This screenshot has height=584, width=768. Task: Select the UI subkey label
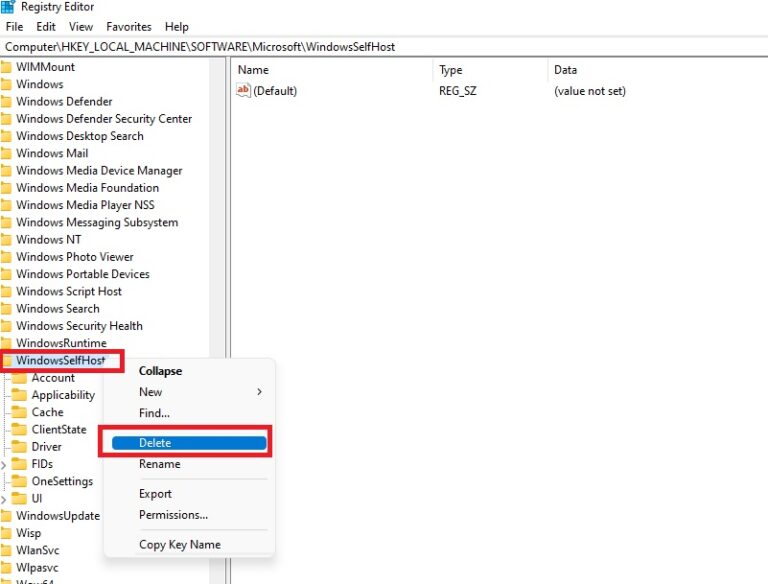37,498
